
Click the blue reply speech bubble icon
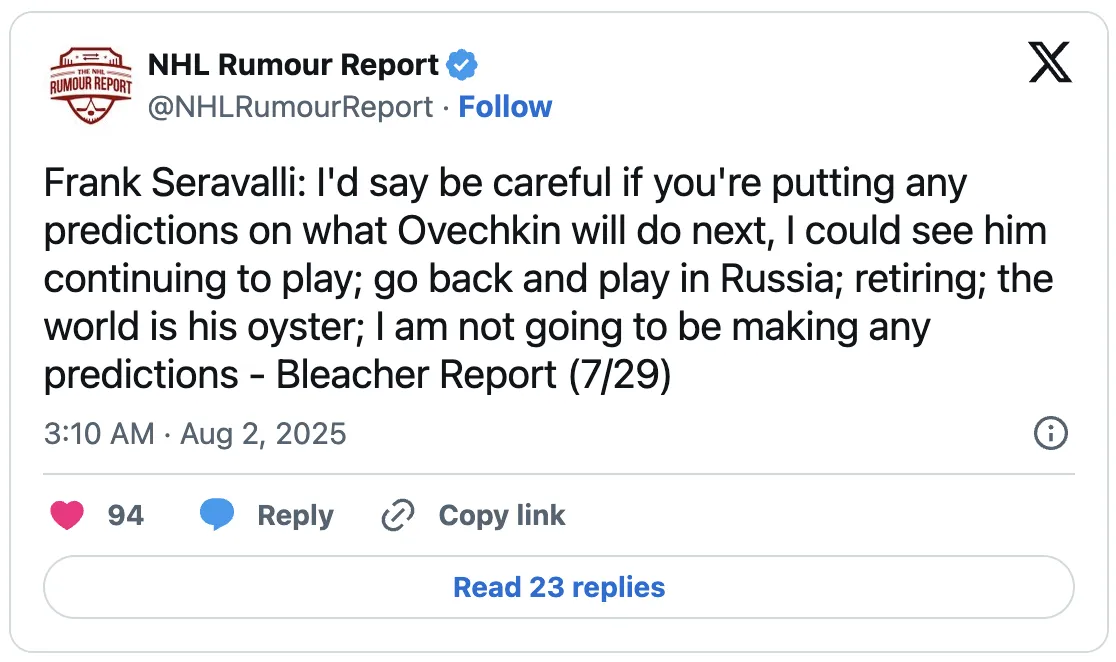[217, 515]
